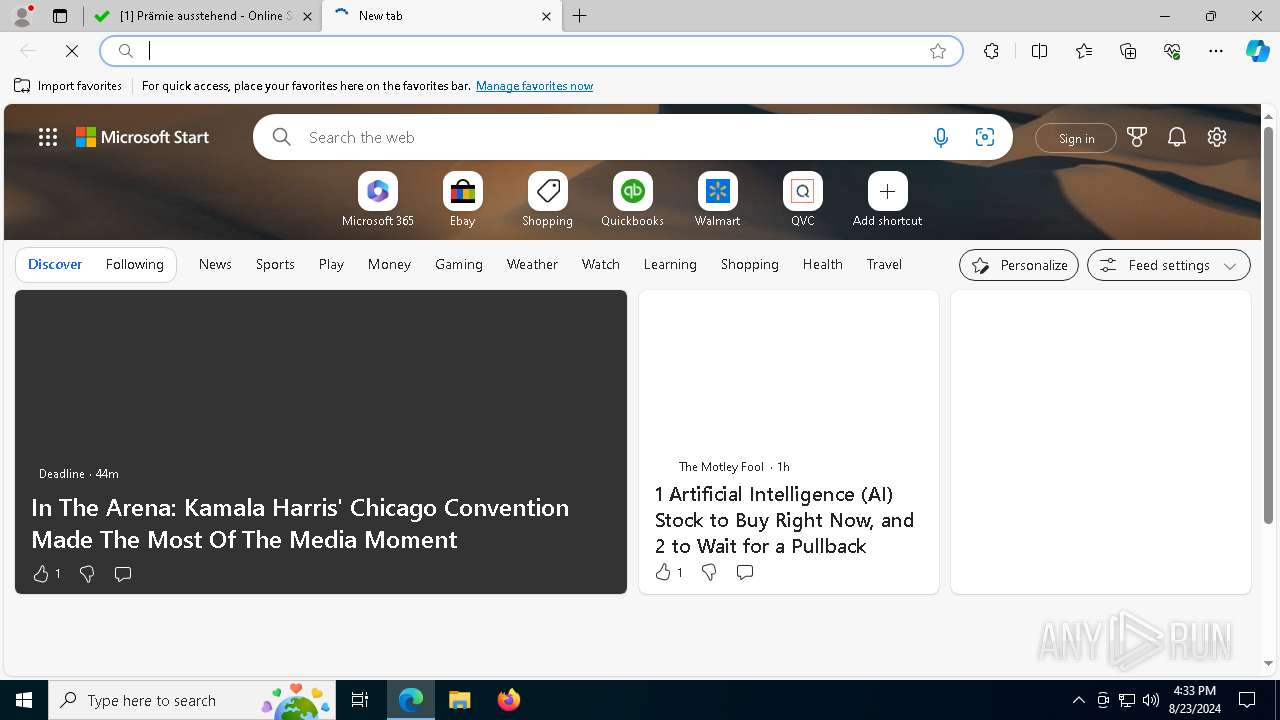
Task: Stop loading the page
Action: pos(72,51)
